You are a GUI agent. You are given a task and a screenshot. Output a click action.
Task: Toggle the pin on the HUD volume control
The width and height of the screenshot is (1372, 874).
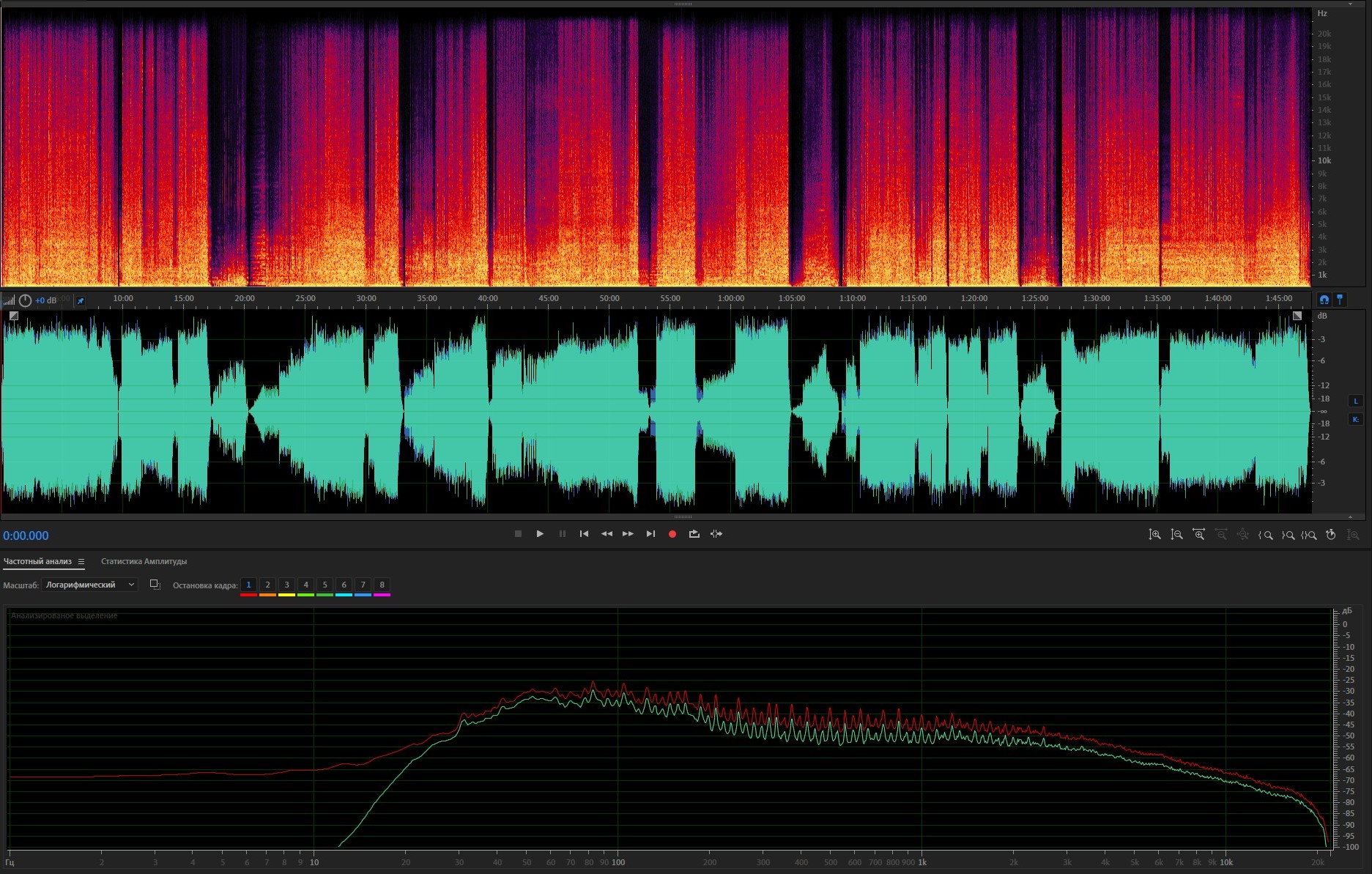pos(81,300)
